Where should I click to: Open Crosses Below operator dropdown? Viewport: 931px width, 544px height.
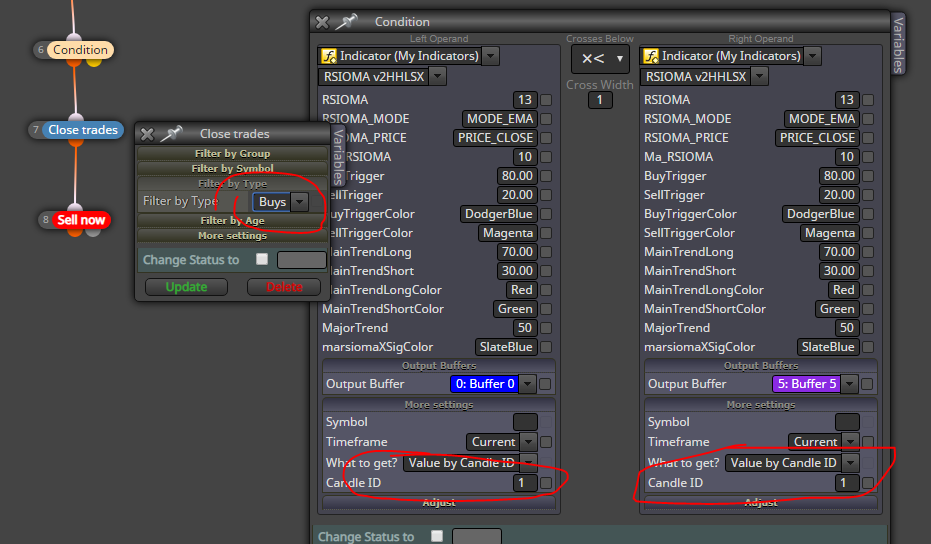tap(600, 59)
